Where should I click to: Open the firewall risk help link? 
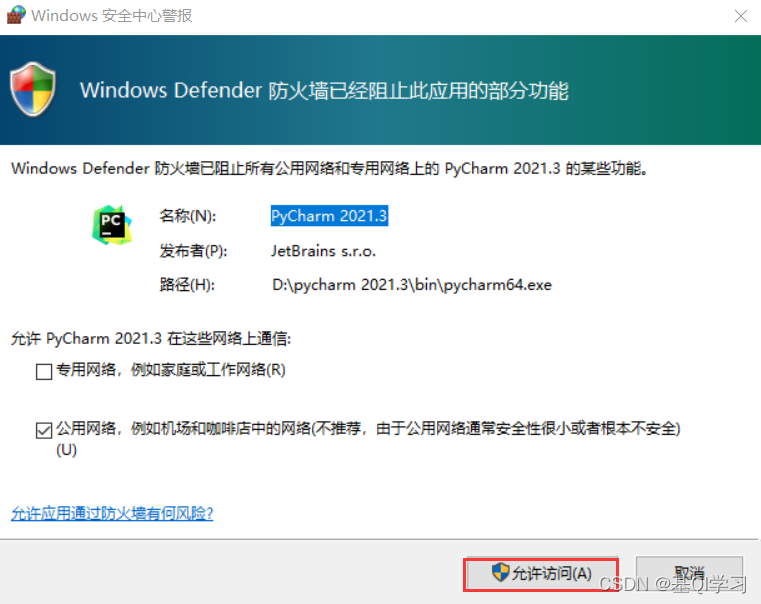112,513
